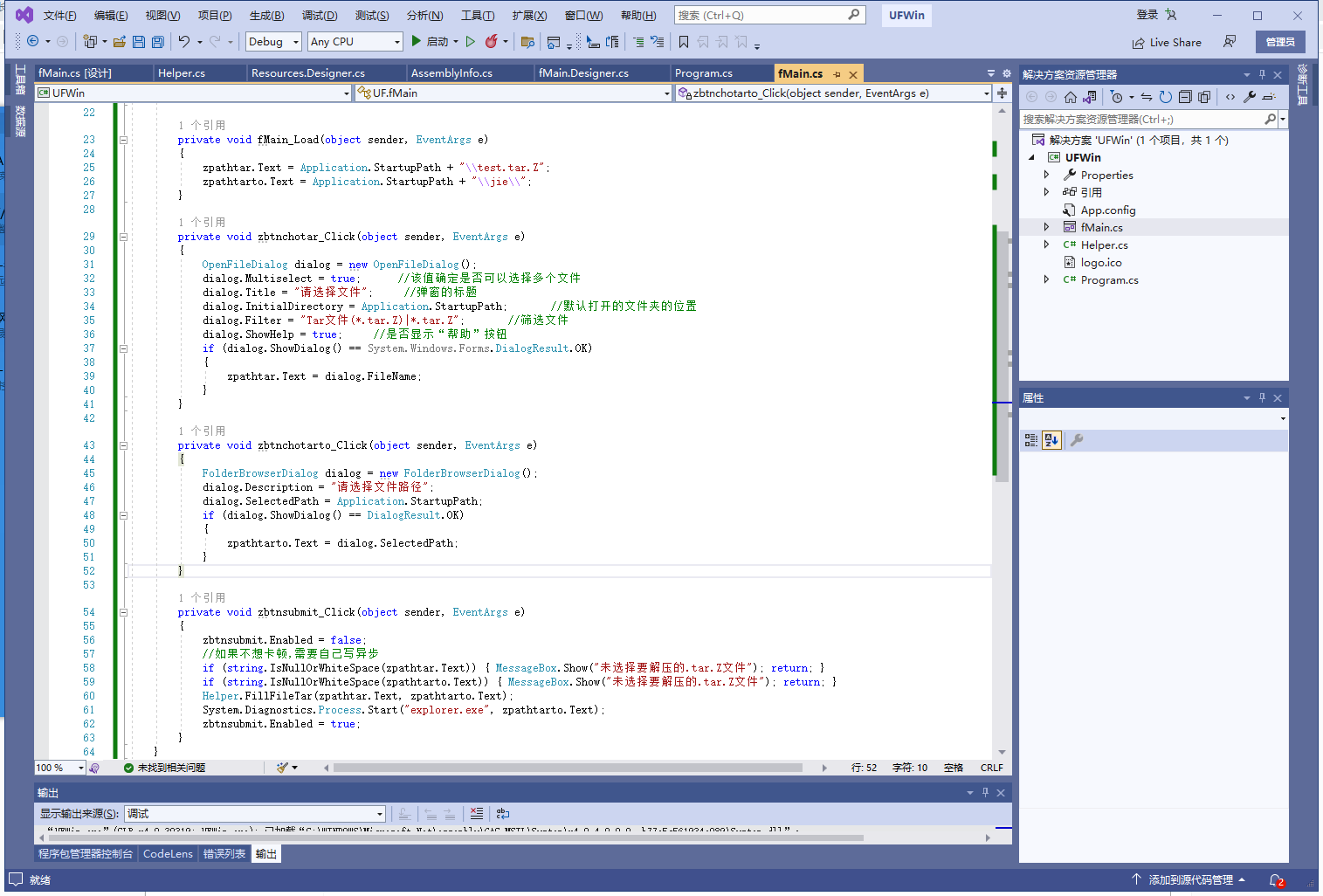
Task: Switch to the Helper.cs tab
Action: pyautogui.click(x=182, y=72)
